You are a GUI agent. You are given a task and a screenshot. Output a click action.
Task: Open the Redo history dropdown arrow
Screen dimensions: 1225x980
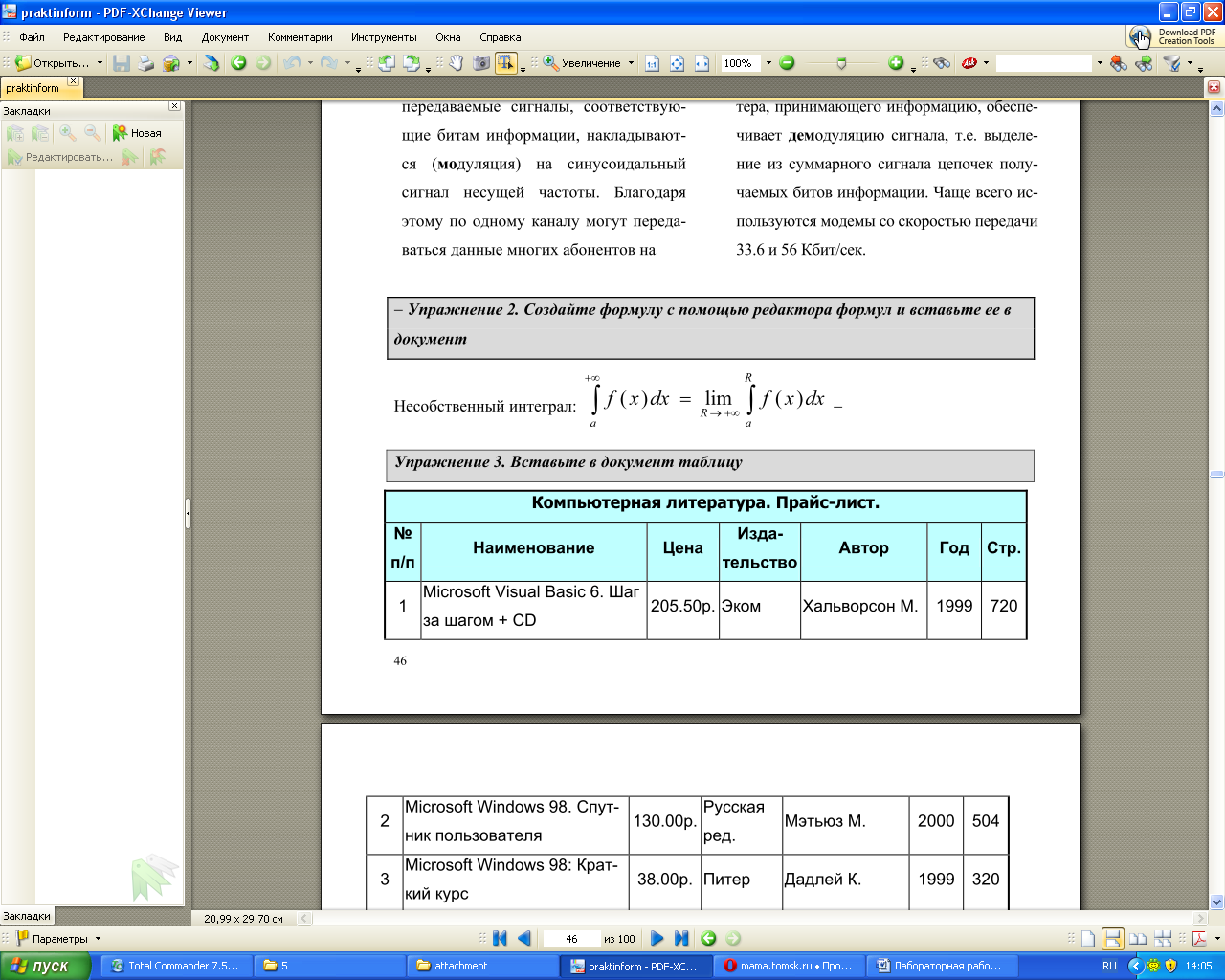point(346,63)
